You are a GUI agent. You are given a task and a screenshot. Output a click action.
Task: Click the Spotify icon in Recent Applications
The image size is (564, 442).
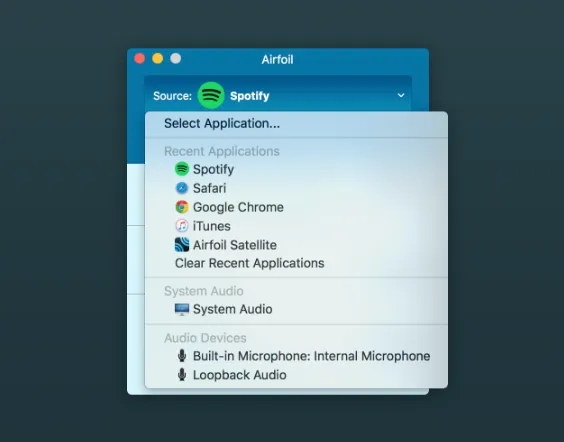[x=182, y=169]
